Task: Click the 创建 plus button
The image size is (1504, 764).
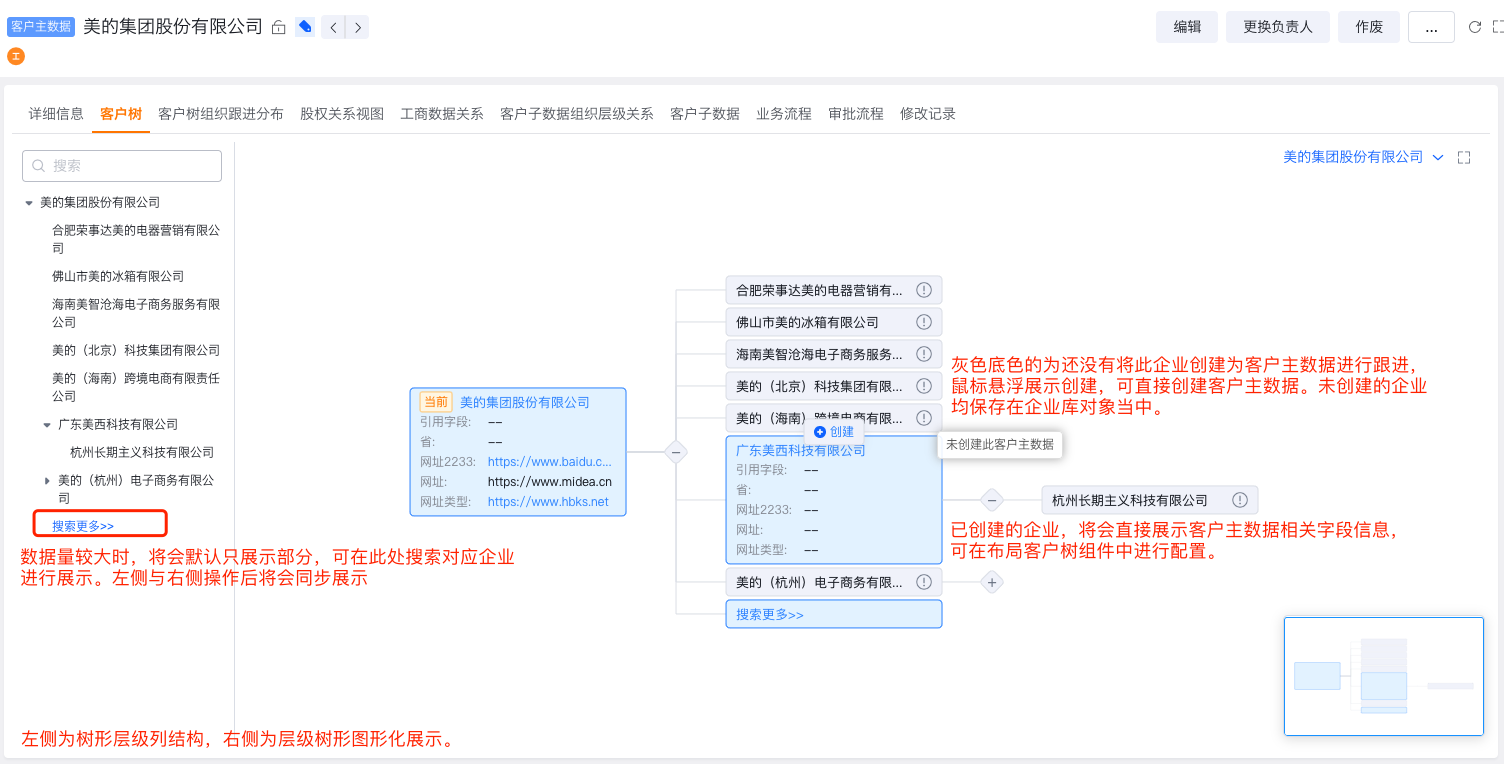Action: [x=834, y=432]
